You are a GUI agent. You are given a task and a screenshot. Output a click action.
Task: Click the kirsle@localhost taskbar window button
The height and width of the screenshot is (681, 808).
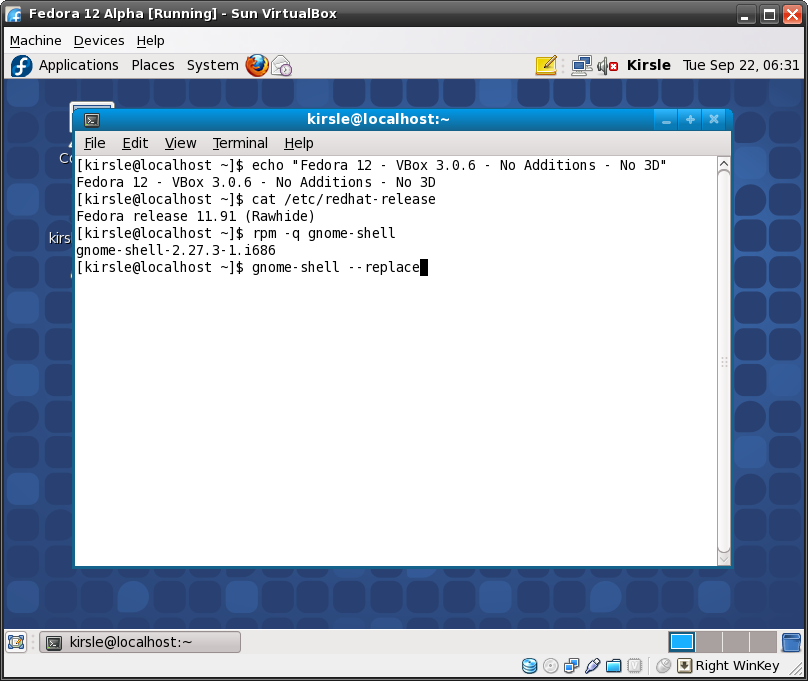tap(140, 642)
